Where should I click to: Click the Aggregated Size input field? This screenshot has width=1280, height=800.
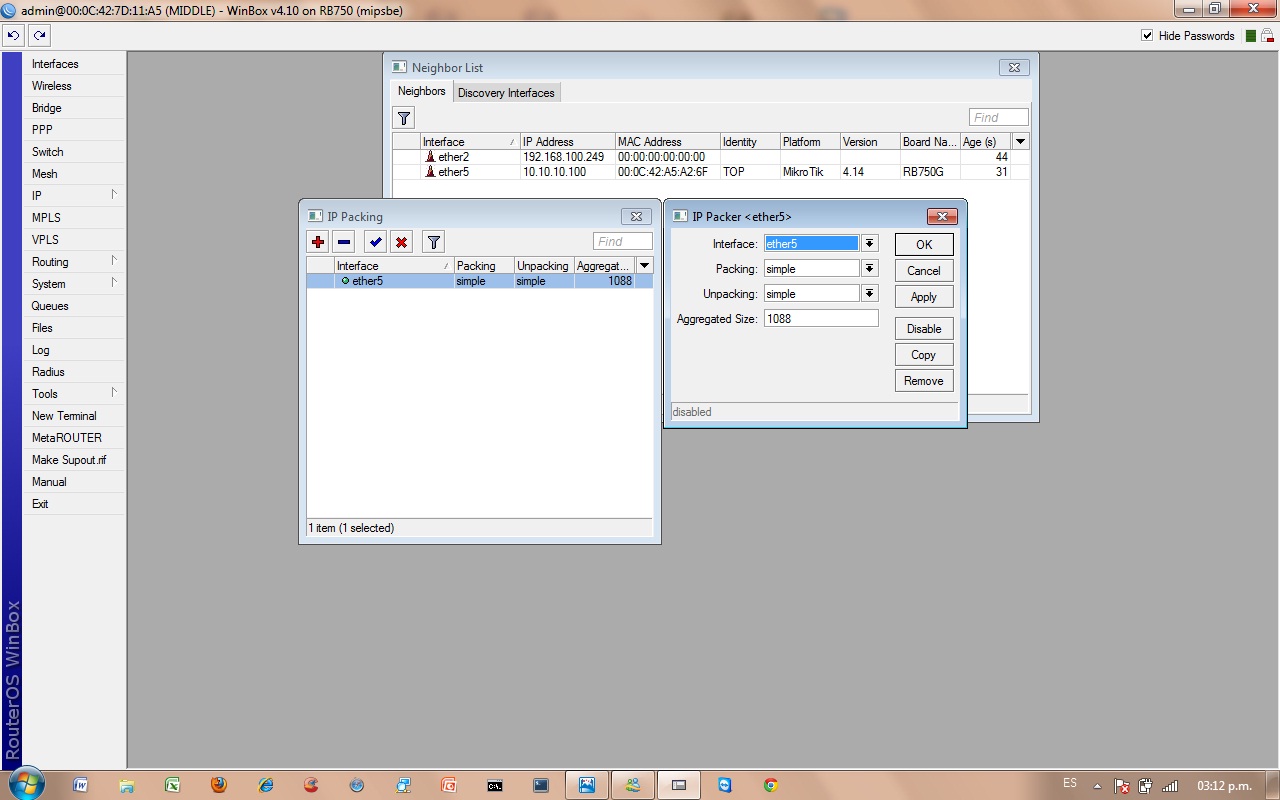(821, 318)
